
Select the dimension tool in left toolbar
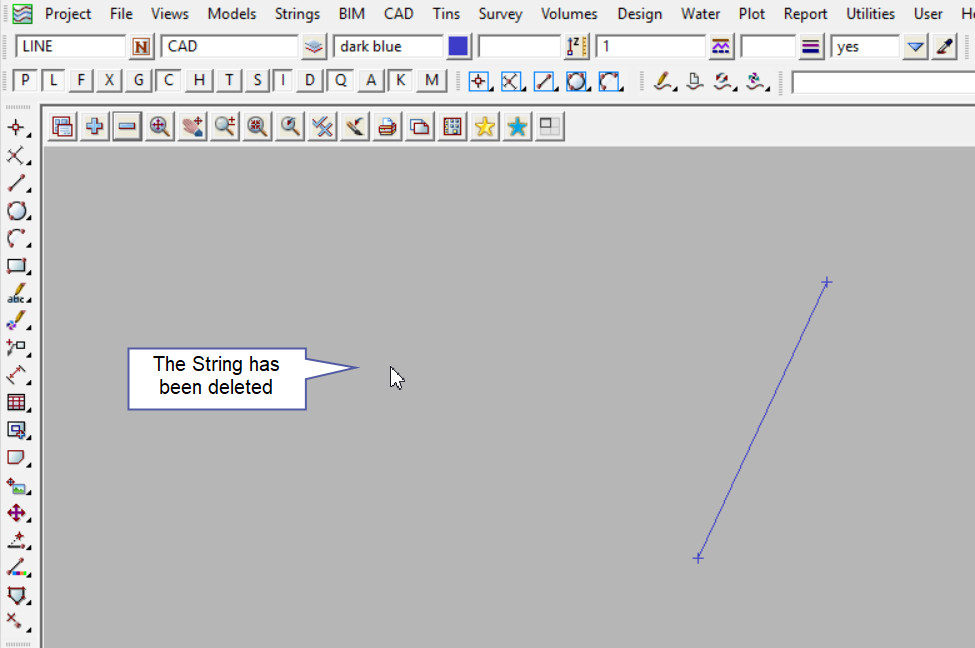click(x=17, y=375)
